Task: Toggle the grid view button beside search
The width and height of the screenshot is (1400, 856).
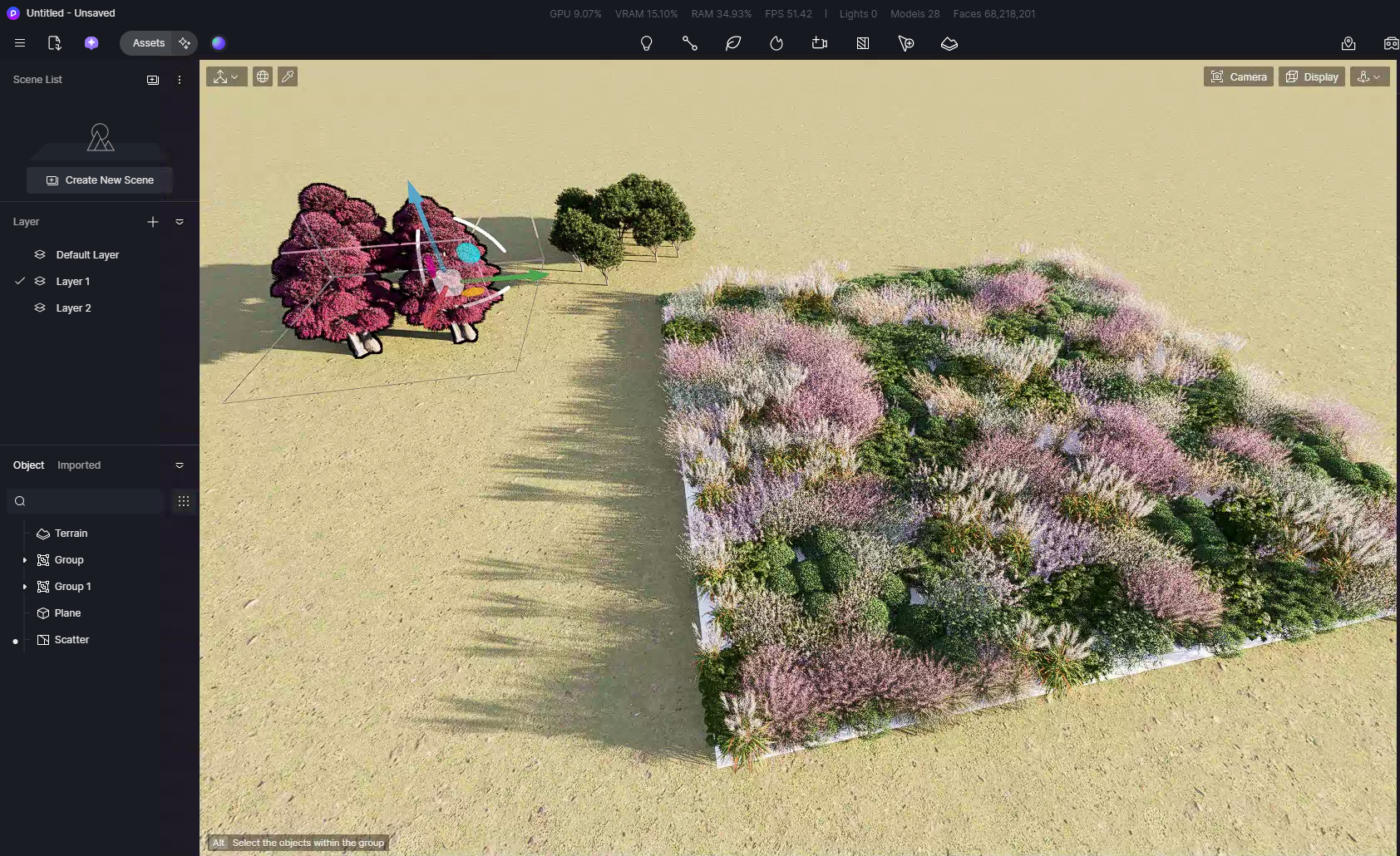Action: [x=184, y=501]
